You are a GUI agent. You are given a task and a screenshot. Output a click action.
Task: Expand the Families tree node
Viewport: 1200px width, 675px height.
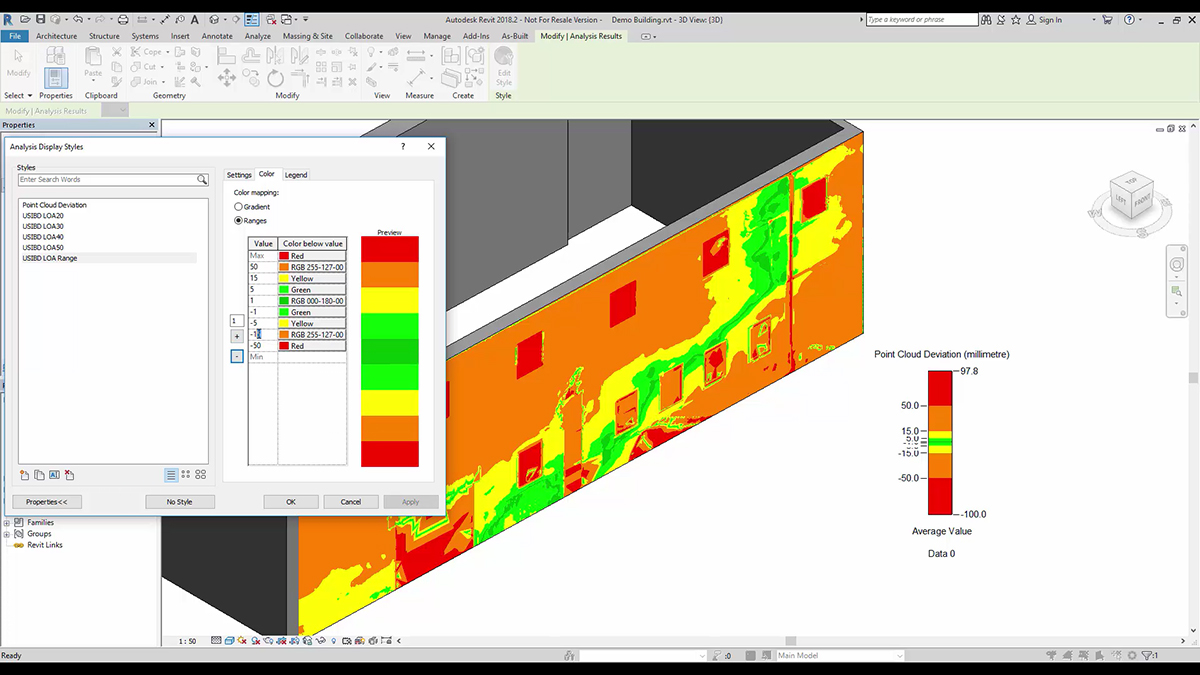click(x=7, y=523)
